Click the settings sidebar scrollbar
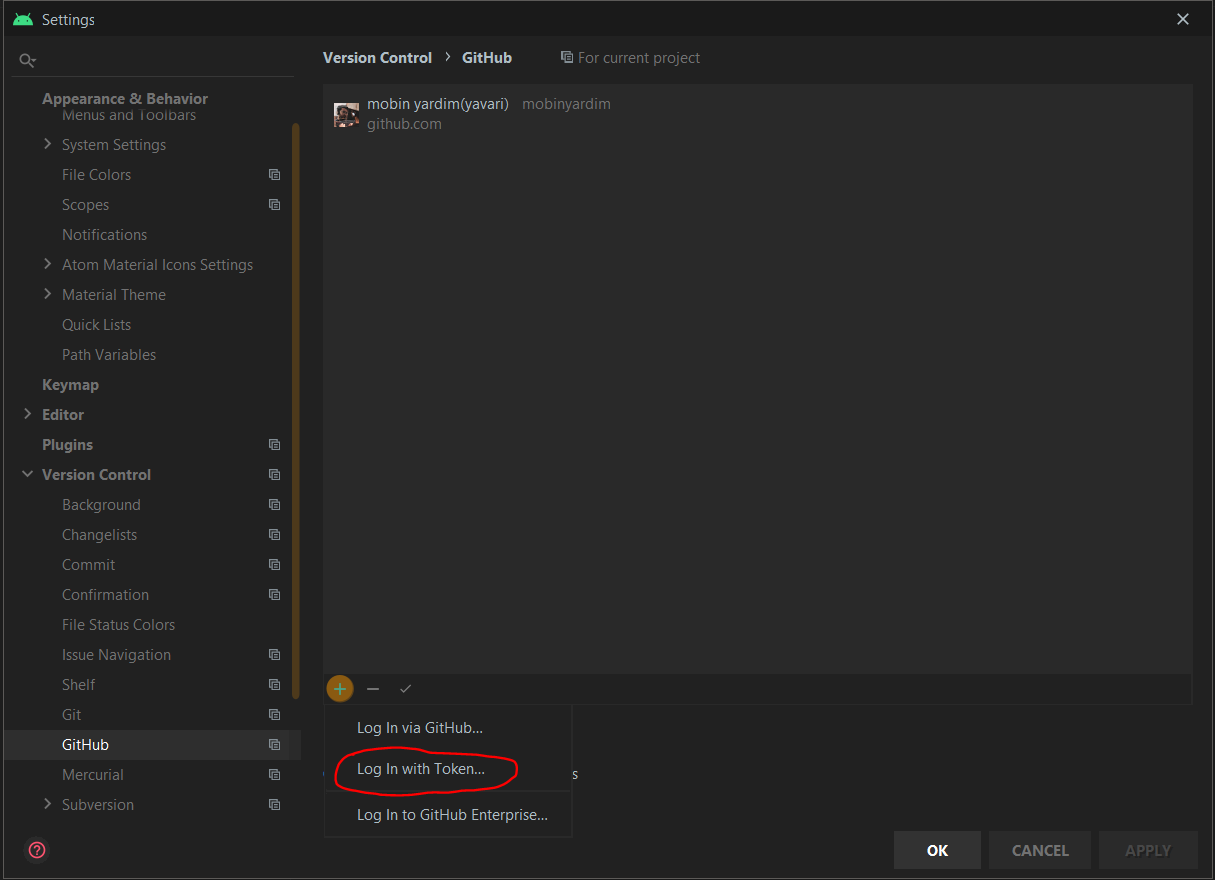This screenshot has height=880, width=1215. [x=295, y=410]
